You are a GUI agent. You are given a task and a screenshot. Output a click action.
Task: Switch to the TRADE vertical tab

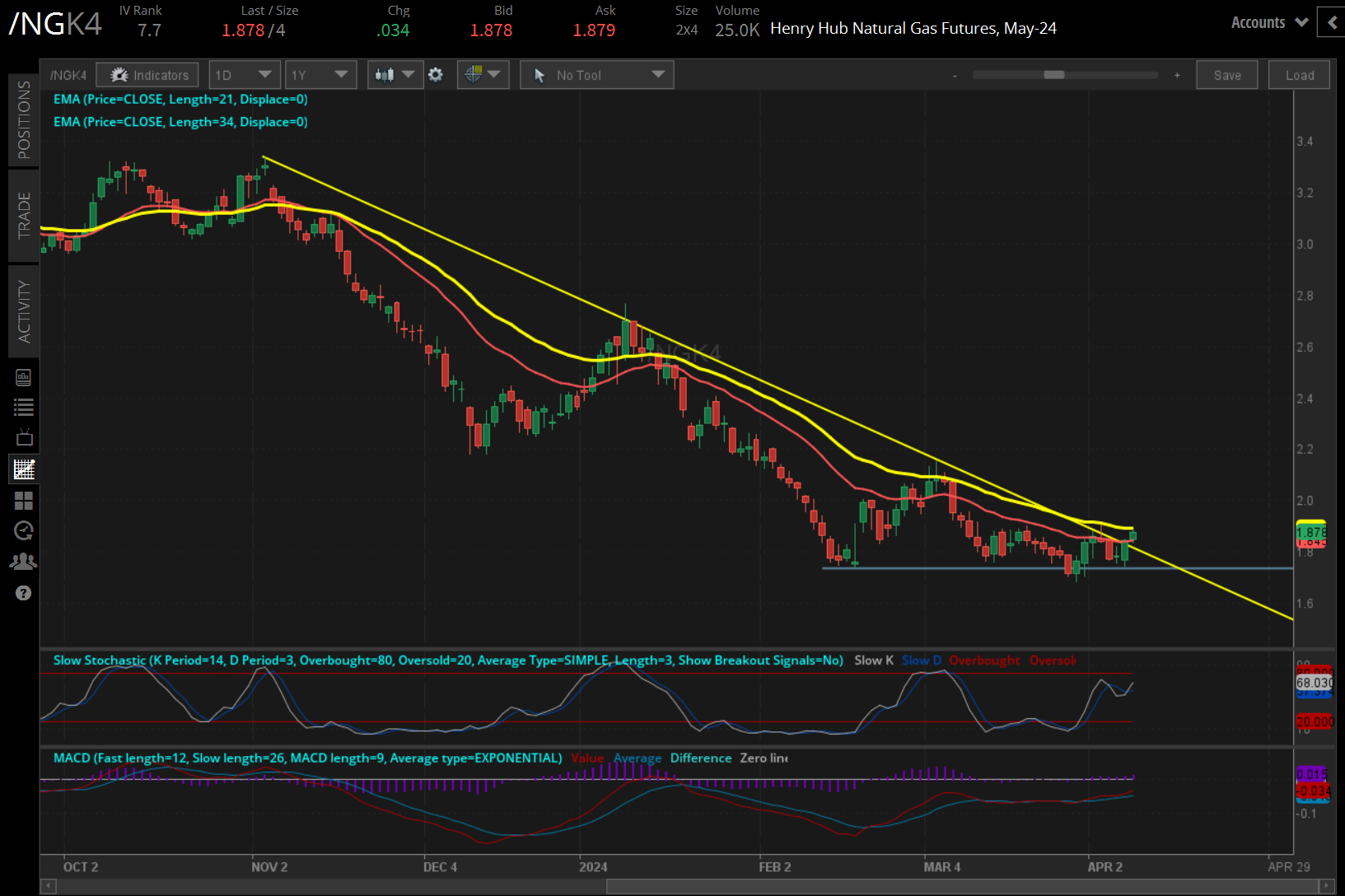pyautogui.click(x=24, y=215)
